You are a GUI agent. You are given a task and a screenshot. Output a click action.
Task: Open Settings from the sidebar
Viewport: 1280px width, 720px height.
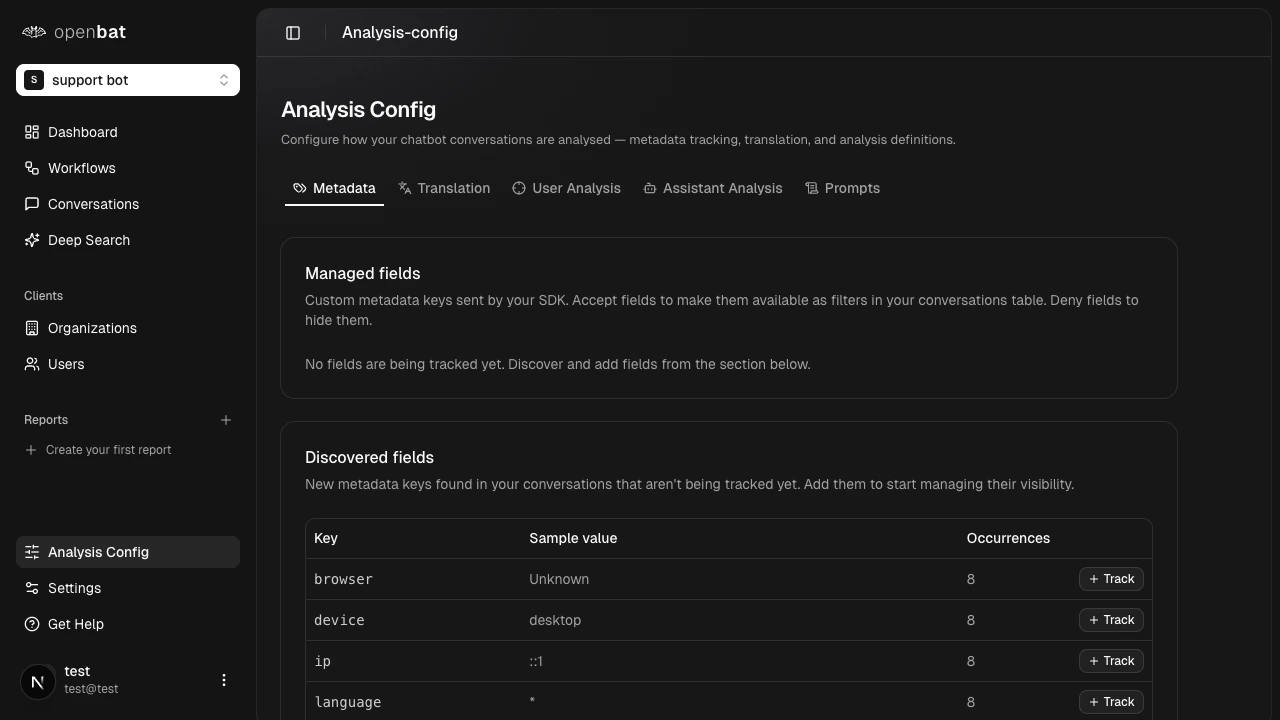point(74,588)
